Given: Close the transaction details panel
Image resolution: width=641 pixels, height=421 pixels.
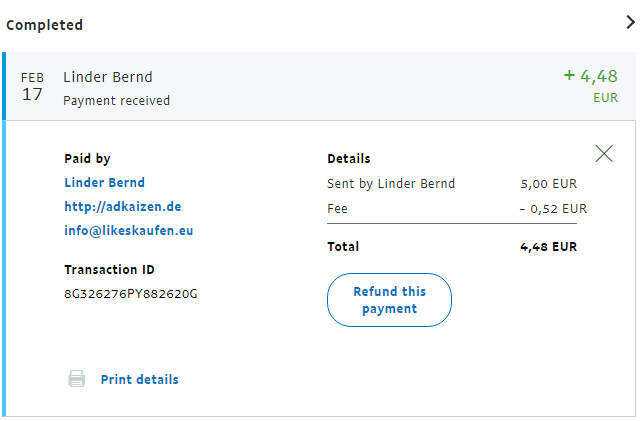Looking at the screenshot, I should click(604, 153).
